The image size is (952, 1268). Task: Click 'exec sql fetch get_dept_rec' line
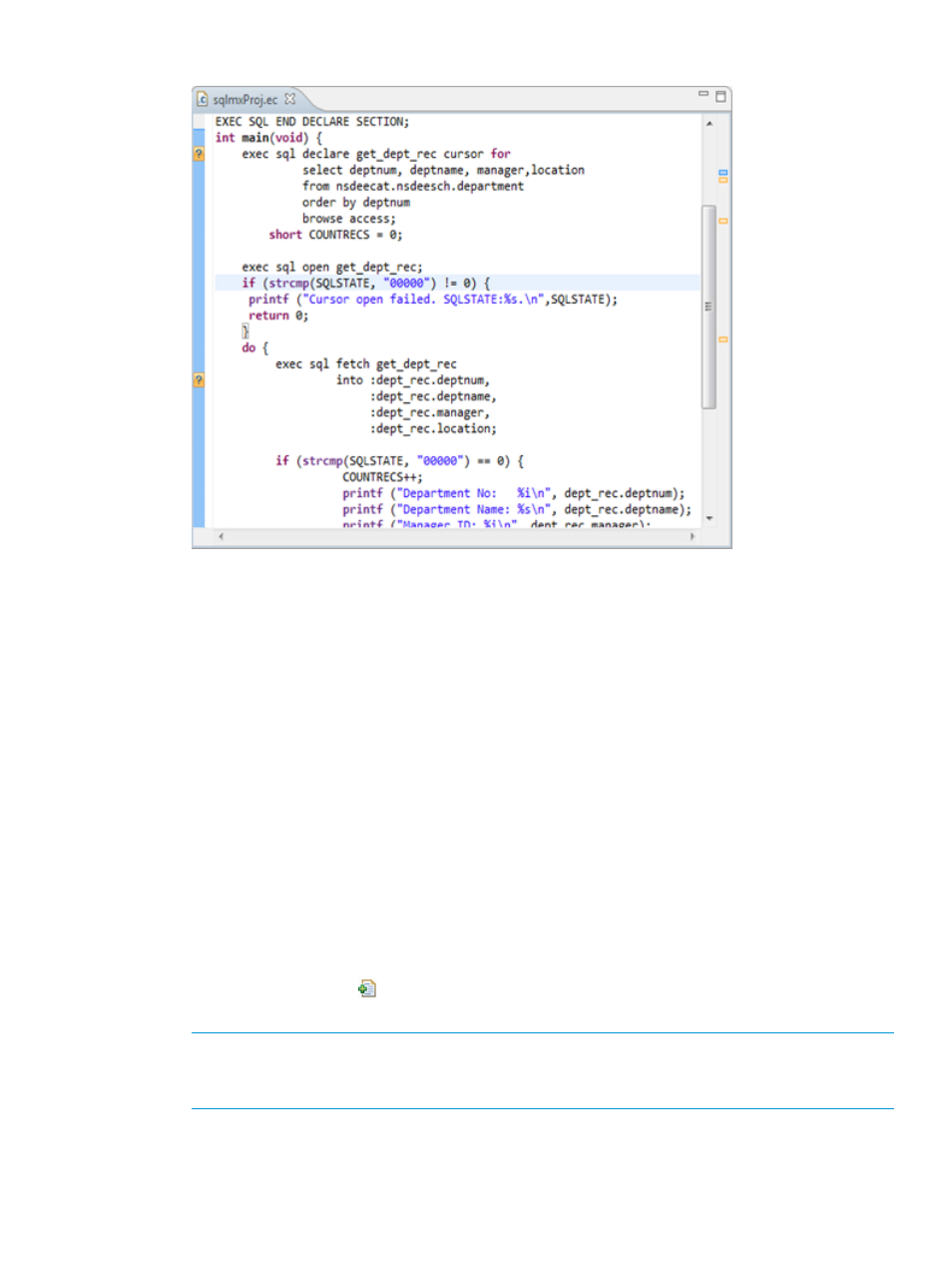[366, 364]
